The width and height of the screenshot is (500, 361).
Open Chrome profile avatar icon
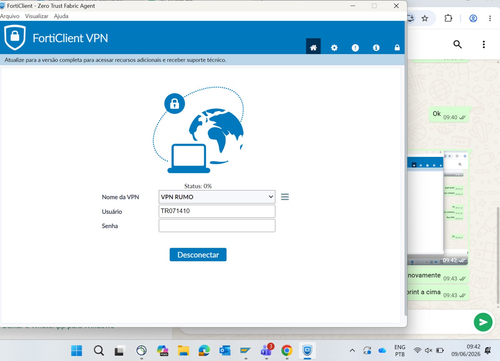(473, 18)
